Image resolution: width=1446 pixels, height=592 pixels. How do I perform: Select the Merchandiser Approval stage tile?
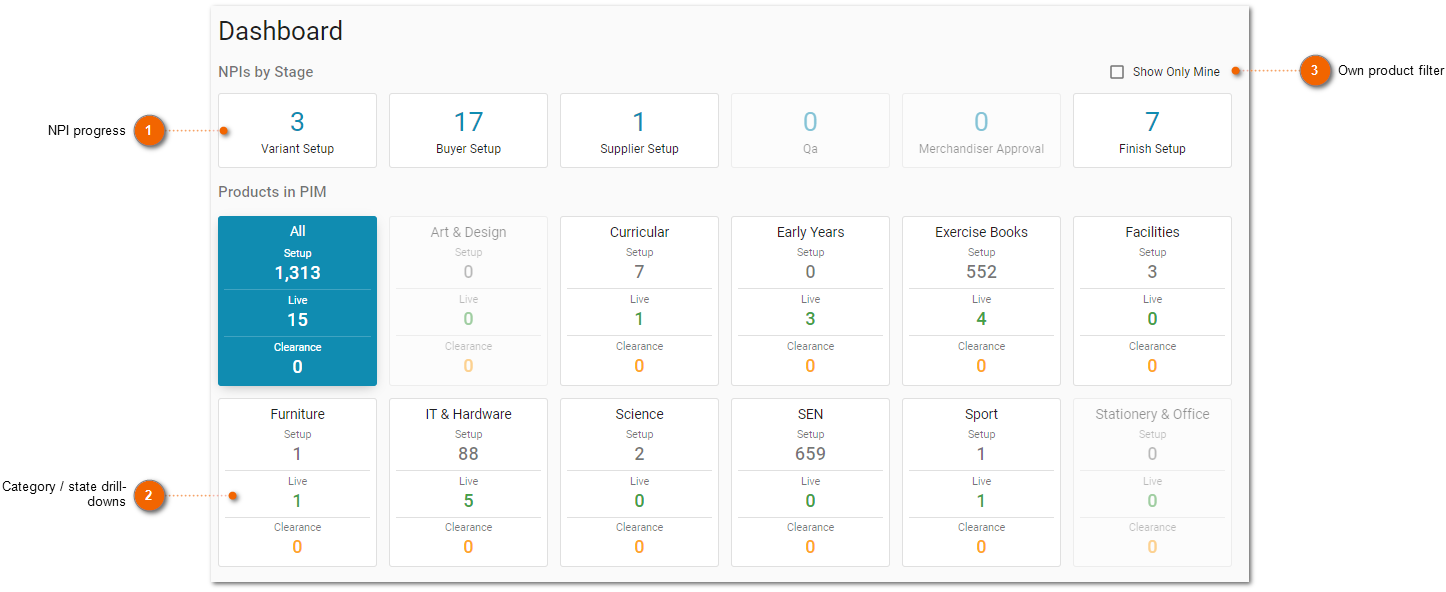[981, 131]
